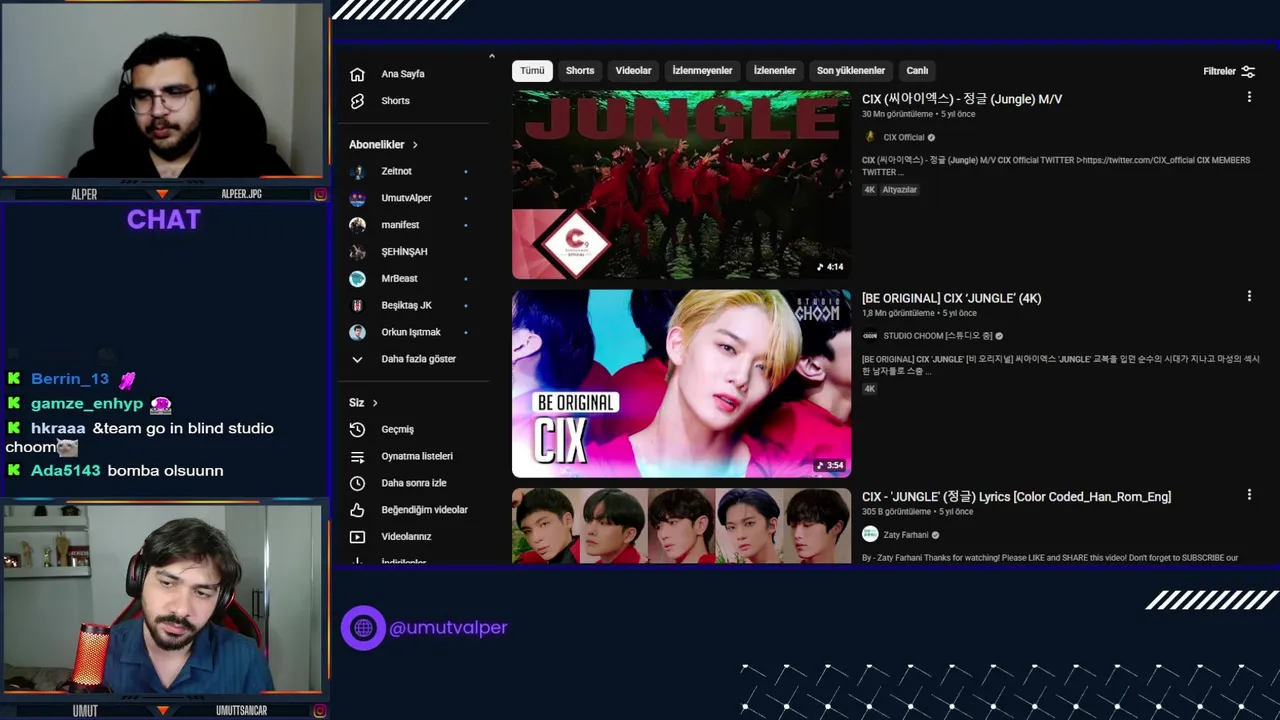The width and height of the screenshot is (1280, 720).
Task: Select the Canlı filter chip
Action: [x=917, y=71]
